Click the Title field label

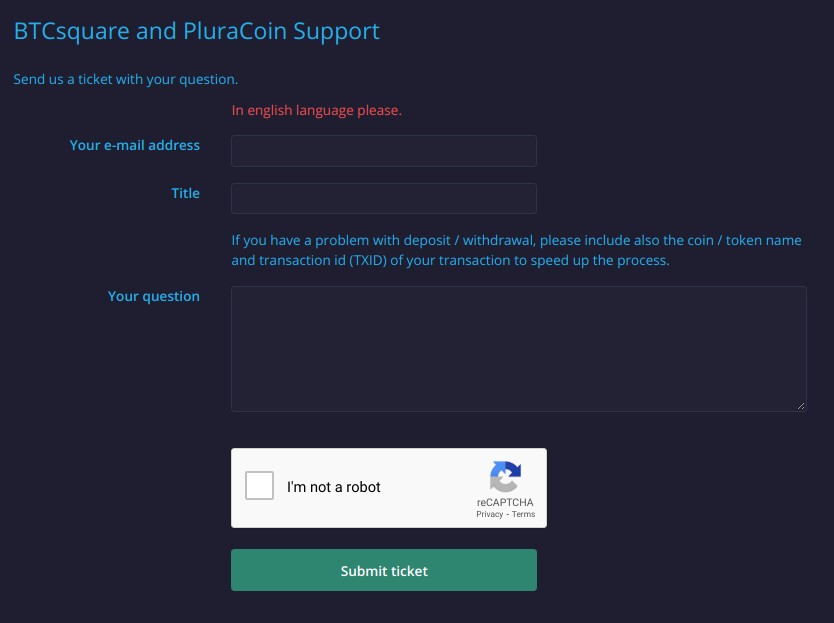point(186,193)
